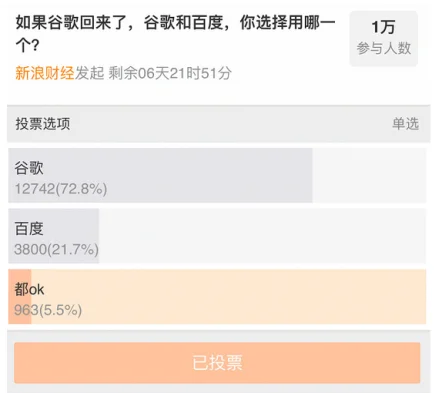This screenshot has width=443, height=393.
Task: Click the 发起 text beside 新浪财经
Action: pos(89,73)
